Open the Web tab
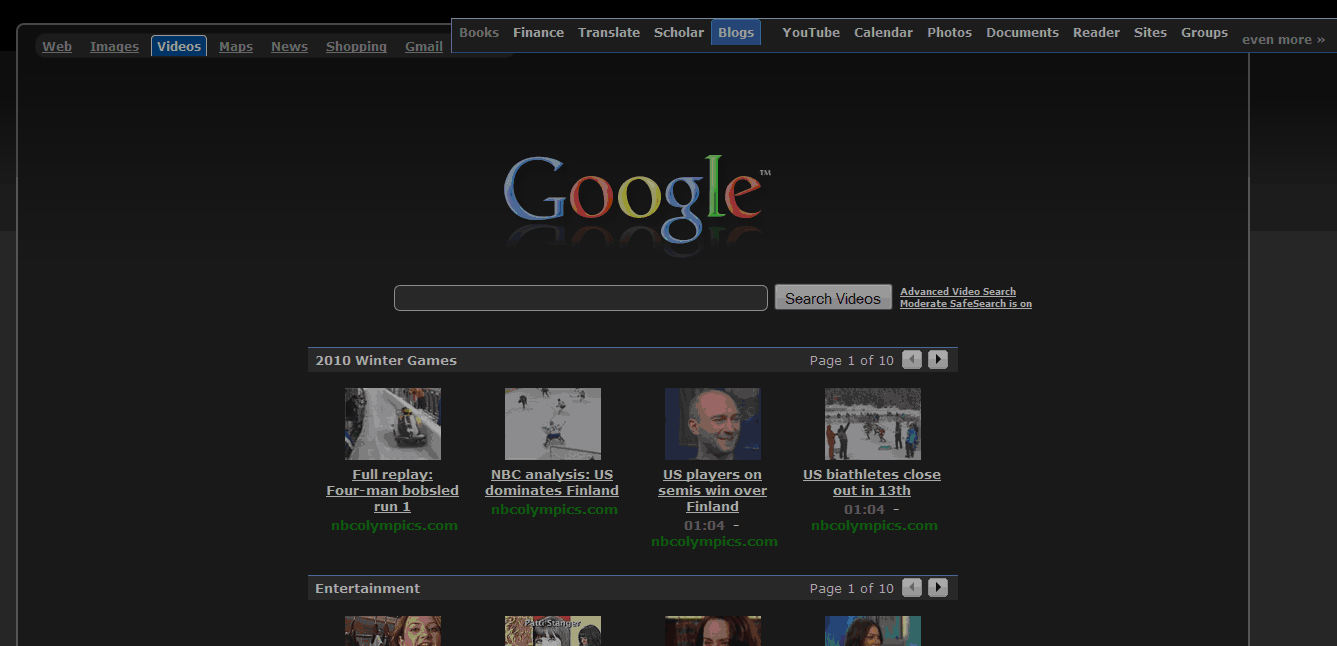The width and height of the screenshot is (1337, 646). click(x=57, y=46)
